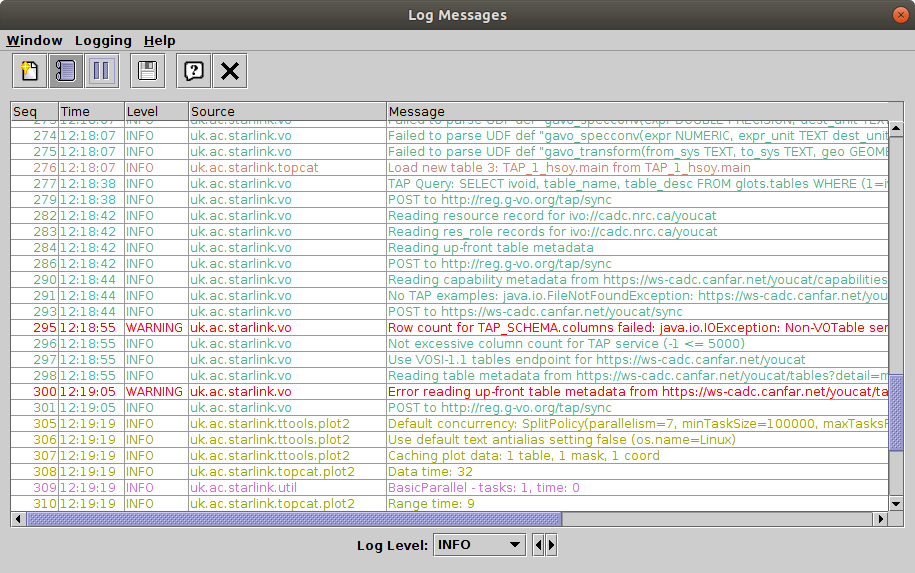Viewport: 915px width, 573px height.
Task: Click the clear log (new page) toolbar icon
Action: (30, 71)
